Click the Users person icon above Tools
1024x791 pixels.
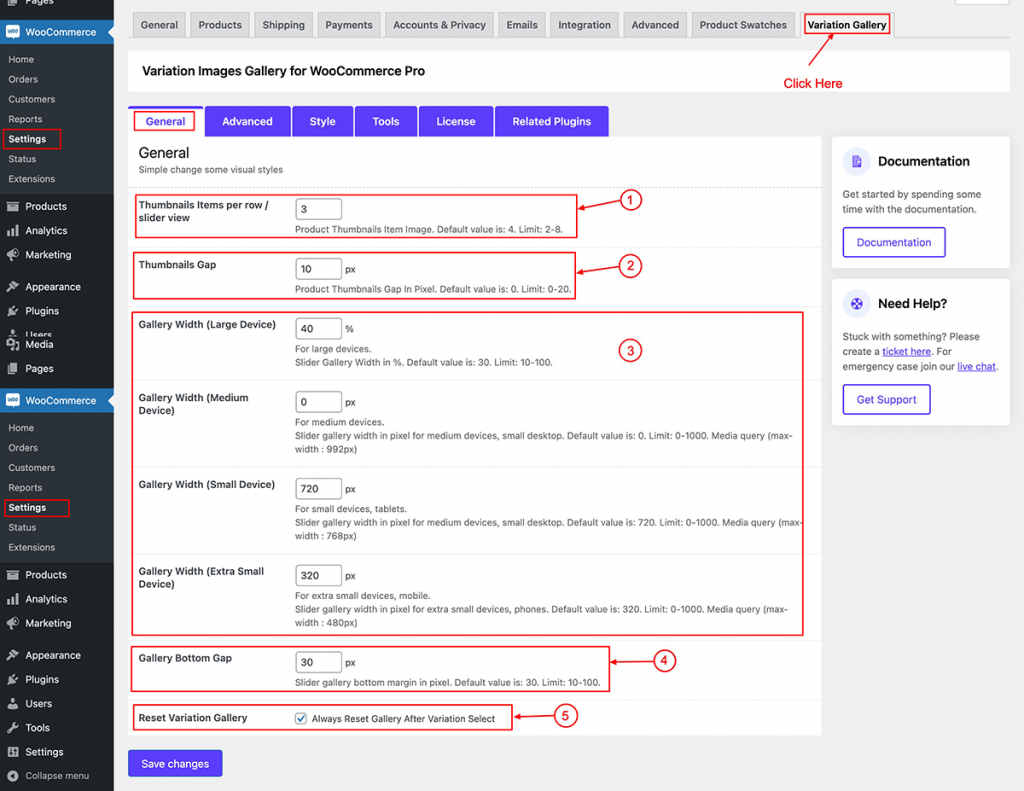point(12,703)
